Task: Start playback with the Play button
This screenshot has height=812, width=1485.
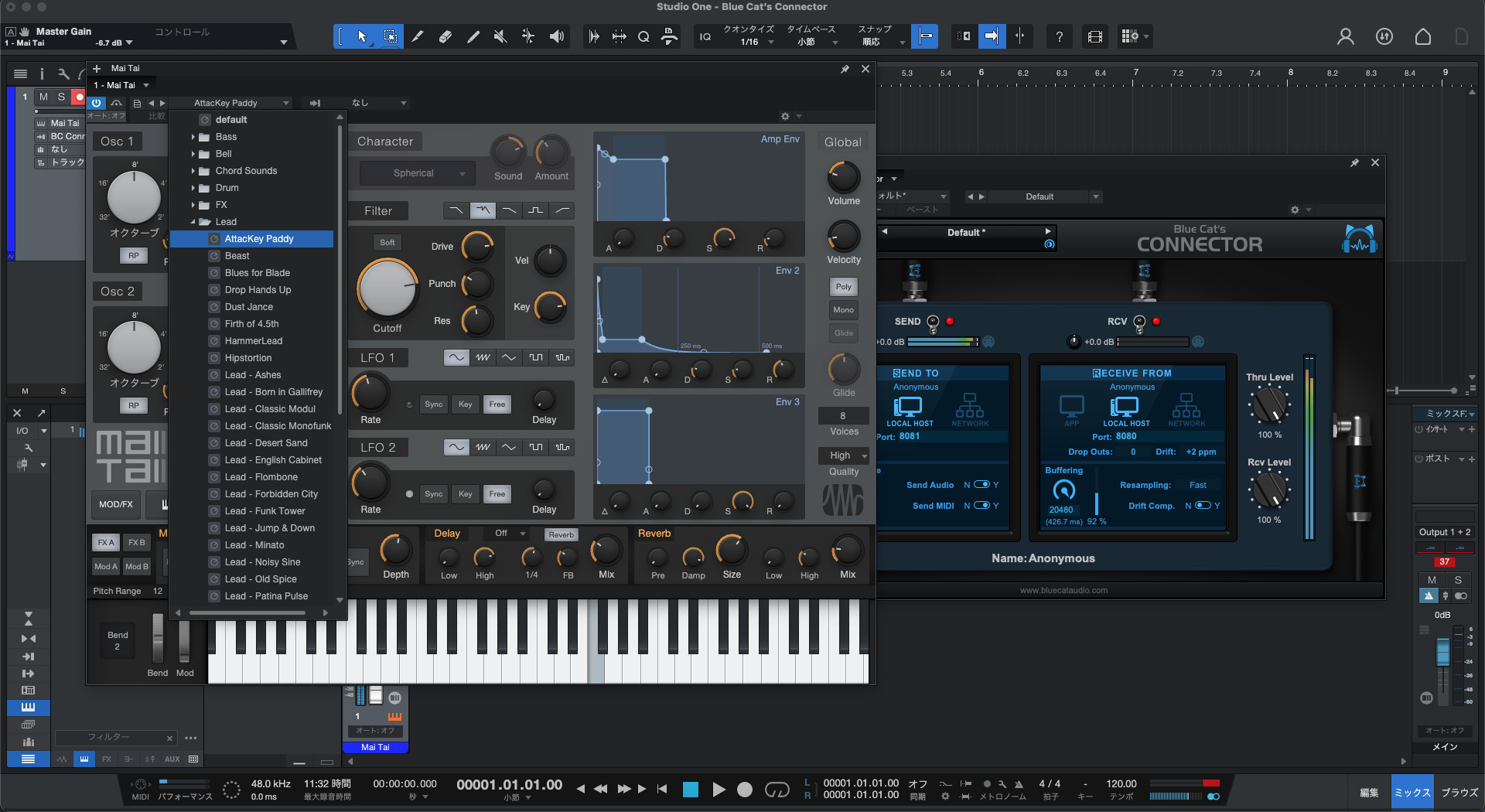Action: 719,790
